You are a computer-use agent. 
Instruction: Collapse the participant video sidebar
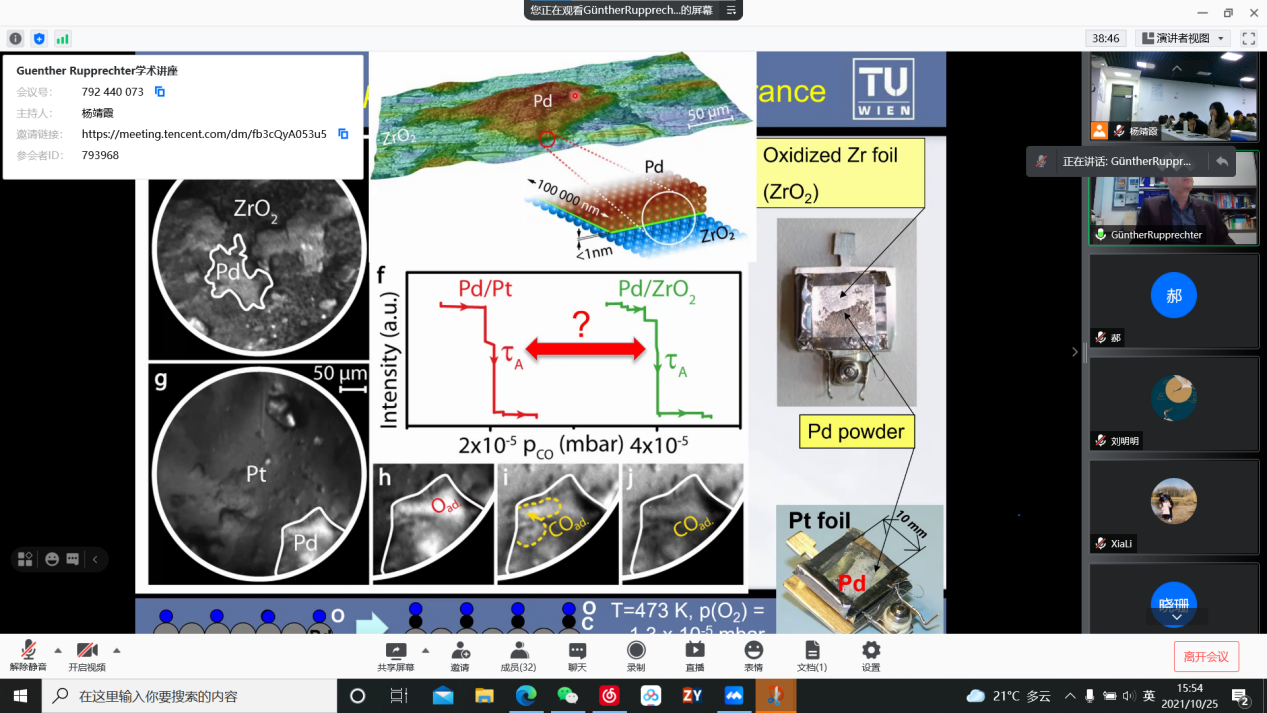click(1075, 351)
